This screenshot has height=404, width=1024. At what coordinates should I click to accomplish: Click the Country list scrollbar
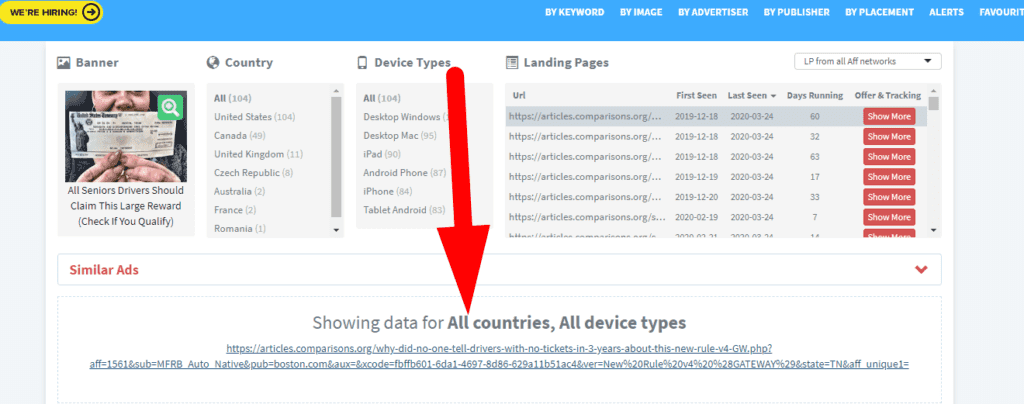[x=336, y=157]
